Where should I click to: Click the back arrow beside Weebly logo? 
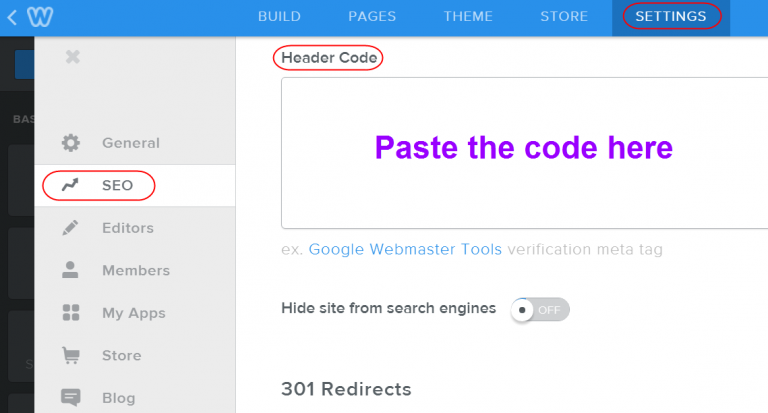(x=12, y=17)
